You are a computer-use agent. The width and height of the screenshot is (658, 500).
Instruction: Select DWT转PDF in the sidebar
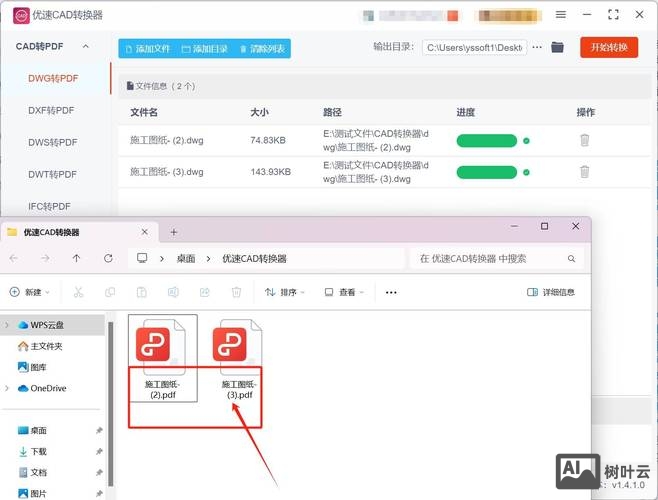coord(52,174)
